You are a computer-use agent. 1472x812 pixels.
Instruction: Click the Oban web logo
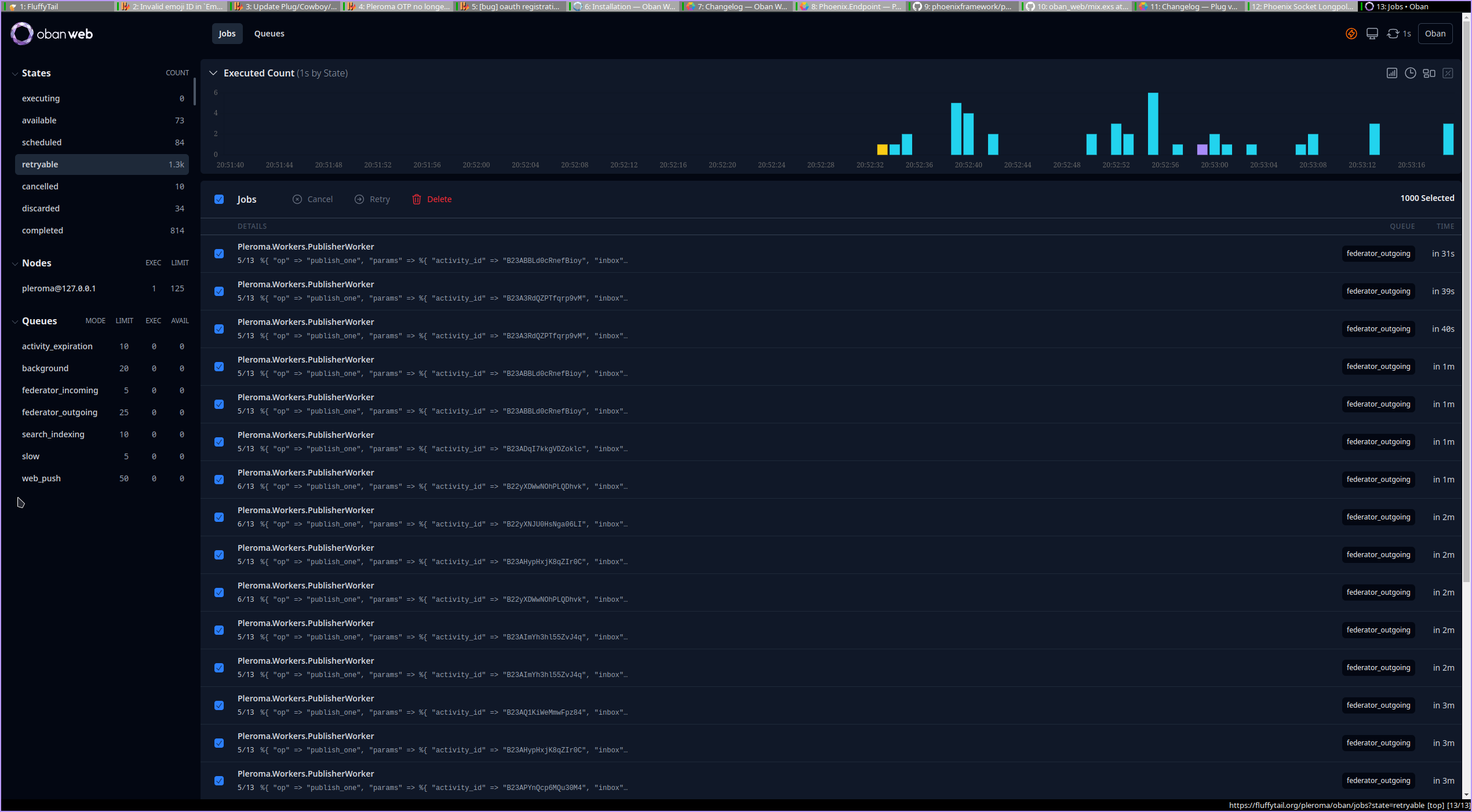(x=52, y=34)
